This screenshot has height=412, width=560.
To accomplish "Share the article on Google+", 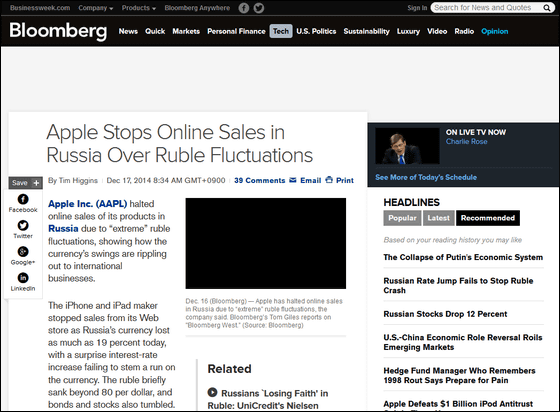I will [23, 252].
